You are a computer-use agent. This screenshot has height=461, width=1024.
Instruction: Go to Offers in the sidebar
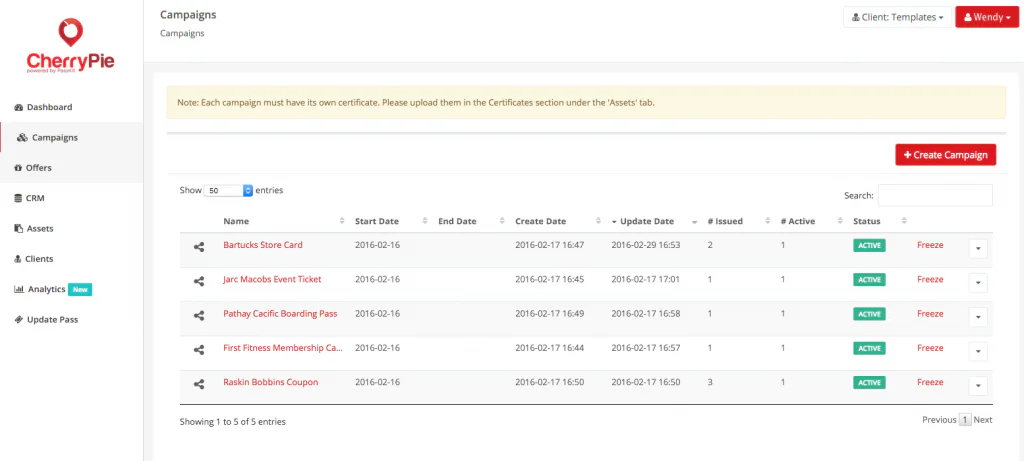pos(33,168)
